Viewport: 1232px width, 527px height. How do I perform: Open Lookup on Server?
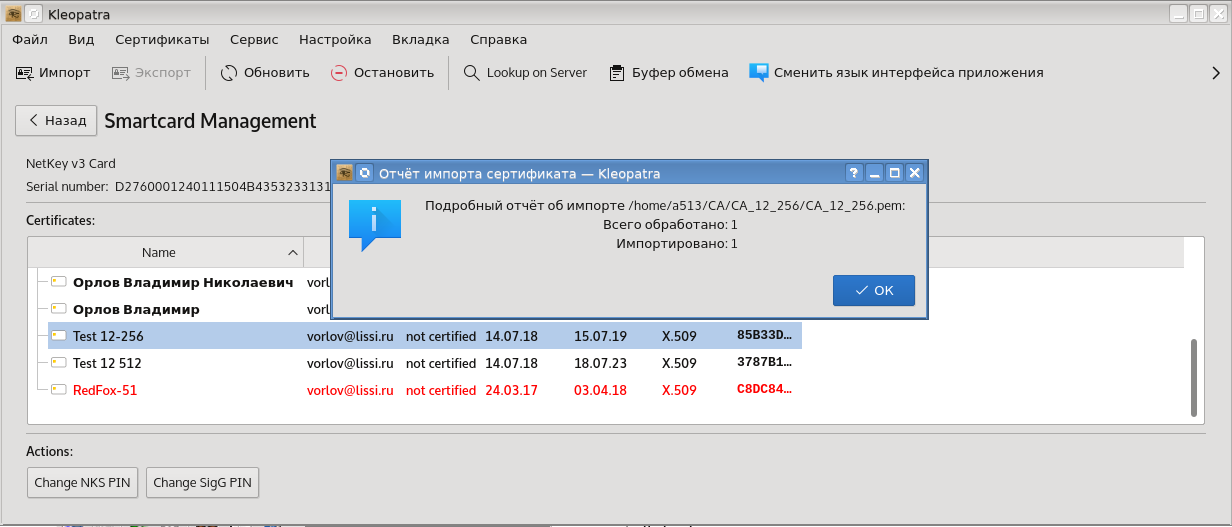click(525, 72)
